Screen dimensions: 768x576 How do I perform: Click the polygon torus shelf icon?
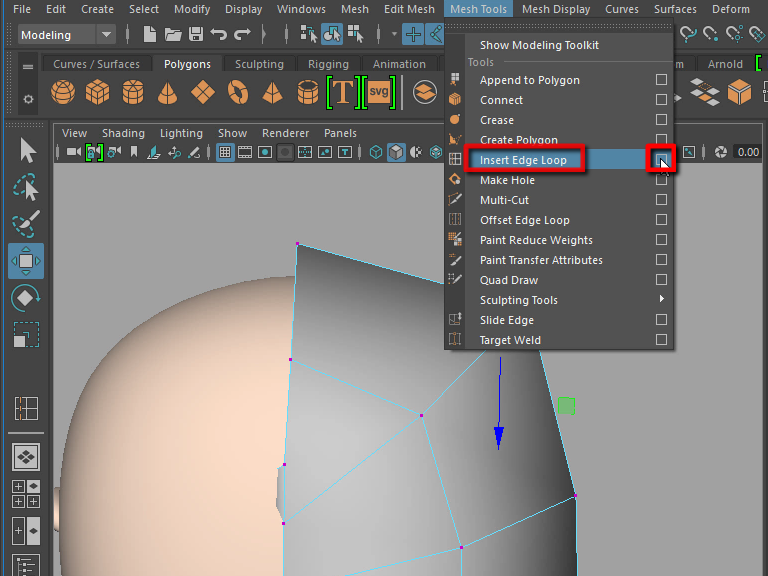238,94
